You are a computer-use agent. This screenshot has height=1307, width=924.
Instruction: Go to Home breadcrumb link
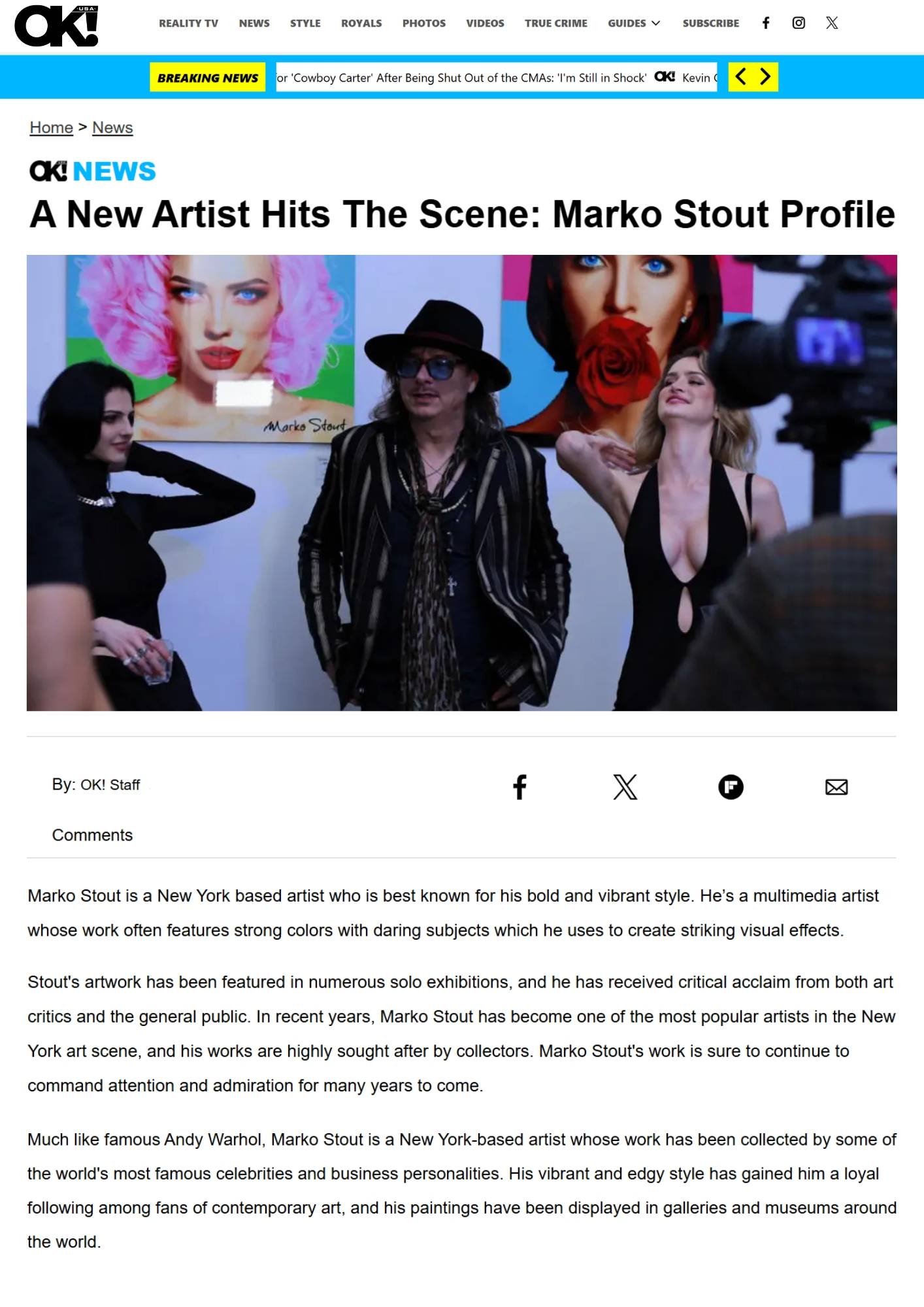coord(51,127)
